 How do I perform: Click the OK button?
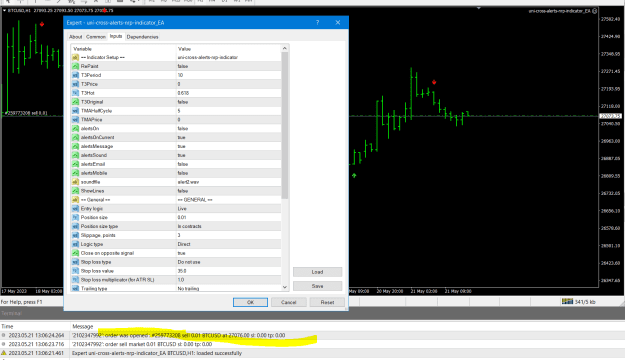click(x=250, y=302)
